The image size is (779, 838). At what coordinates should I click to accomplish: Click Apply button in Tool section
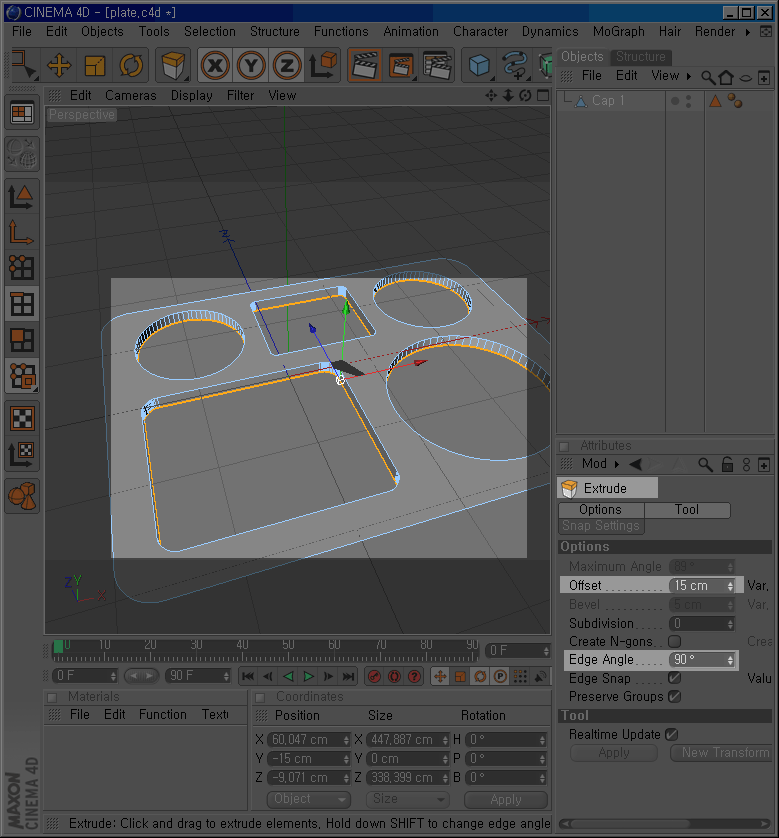click(614, 752)
